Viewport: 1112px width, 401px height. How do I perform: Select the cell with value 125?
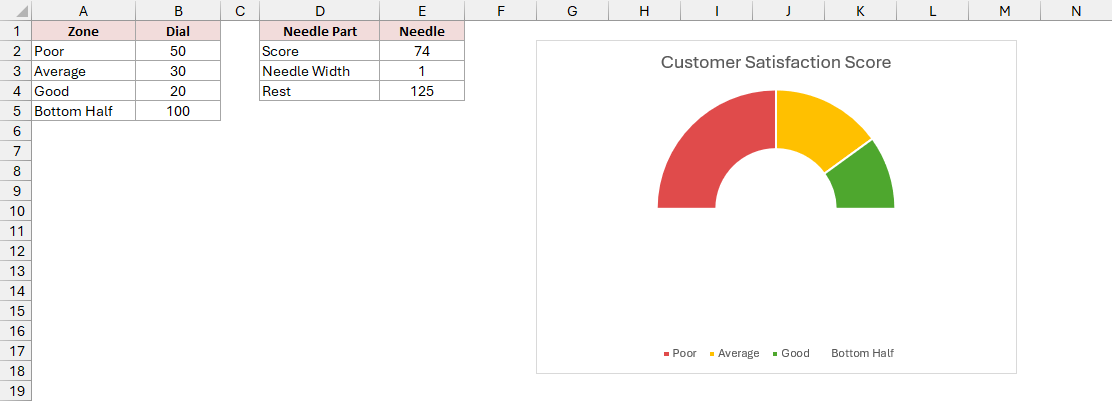pyautogui.click(x=422, y=91)
